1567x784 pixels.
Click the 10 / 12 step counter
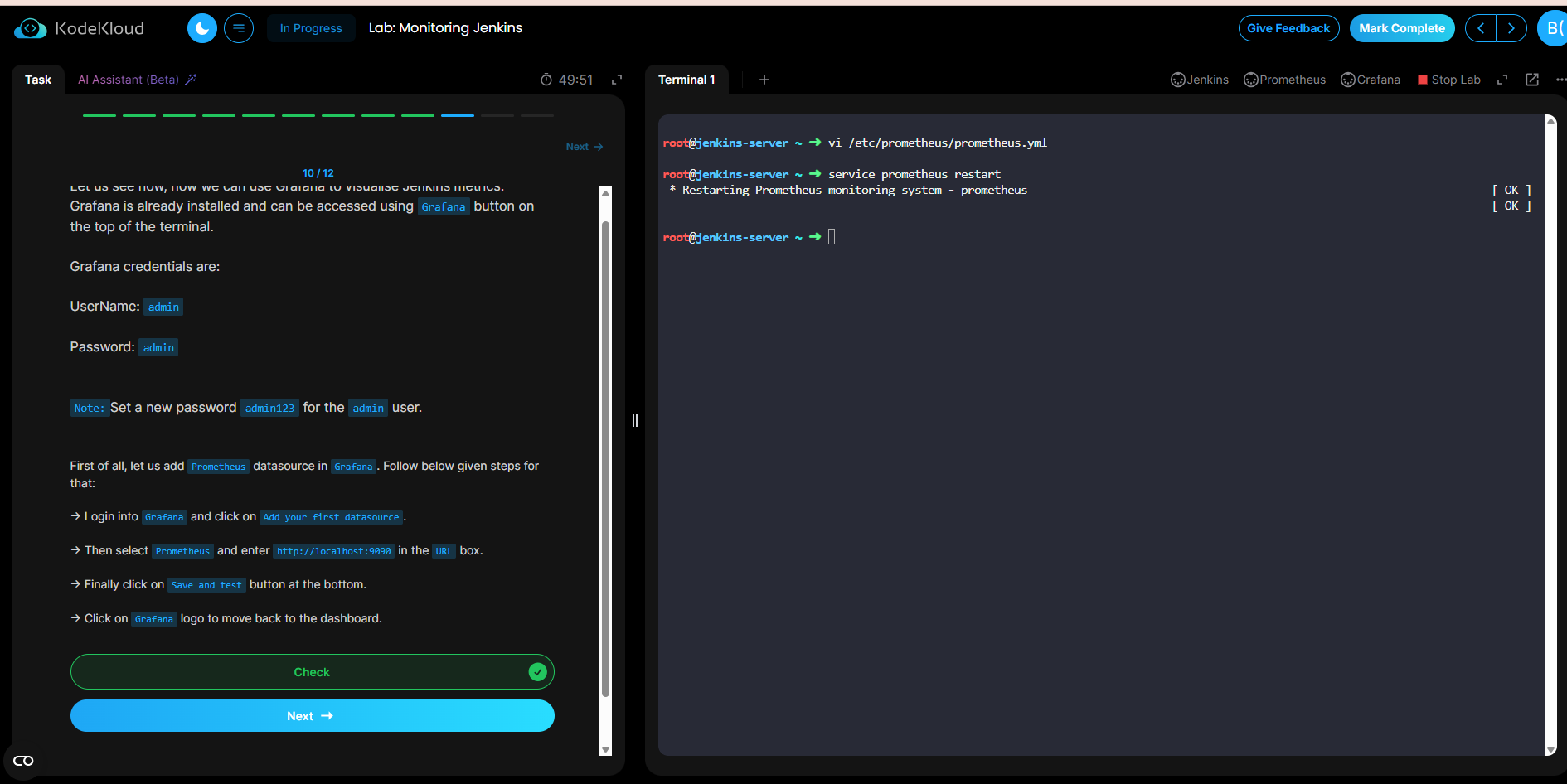point(318,173)
